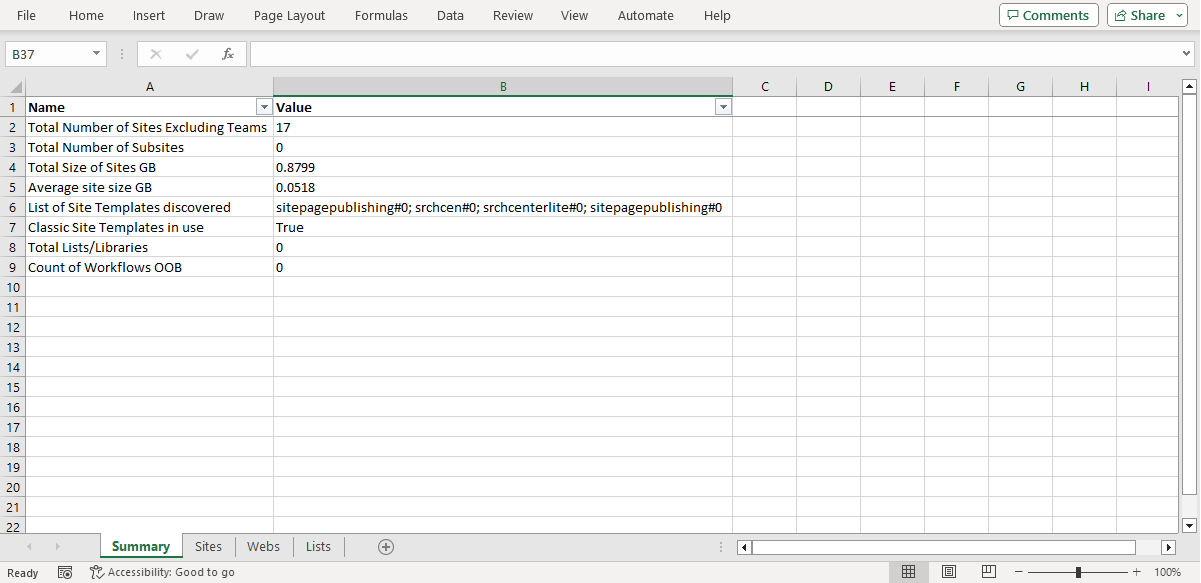Image resolution: width=1201 pixels, height=583 pixels.
Task: Expand the Name Box dropdown arrow
Action: (x=96, y=54)
